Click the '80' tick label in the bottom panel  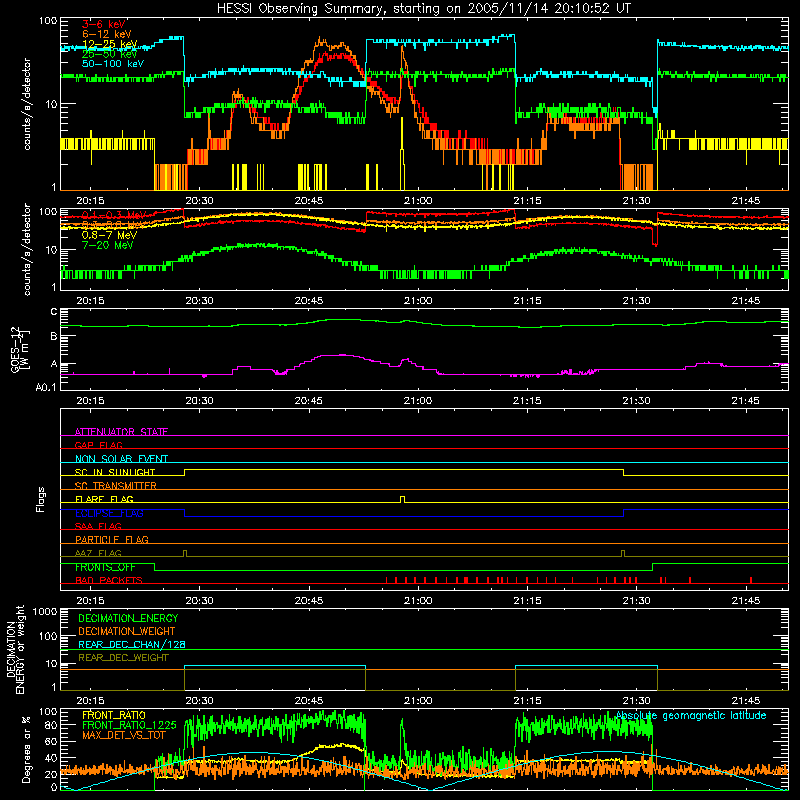[x=51, y=724]
